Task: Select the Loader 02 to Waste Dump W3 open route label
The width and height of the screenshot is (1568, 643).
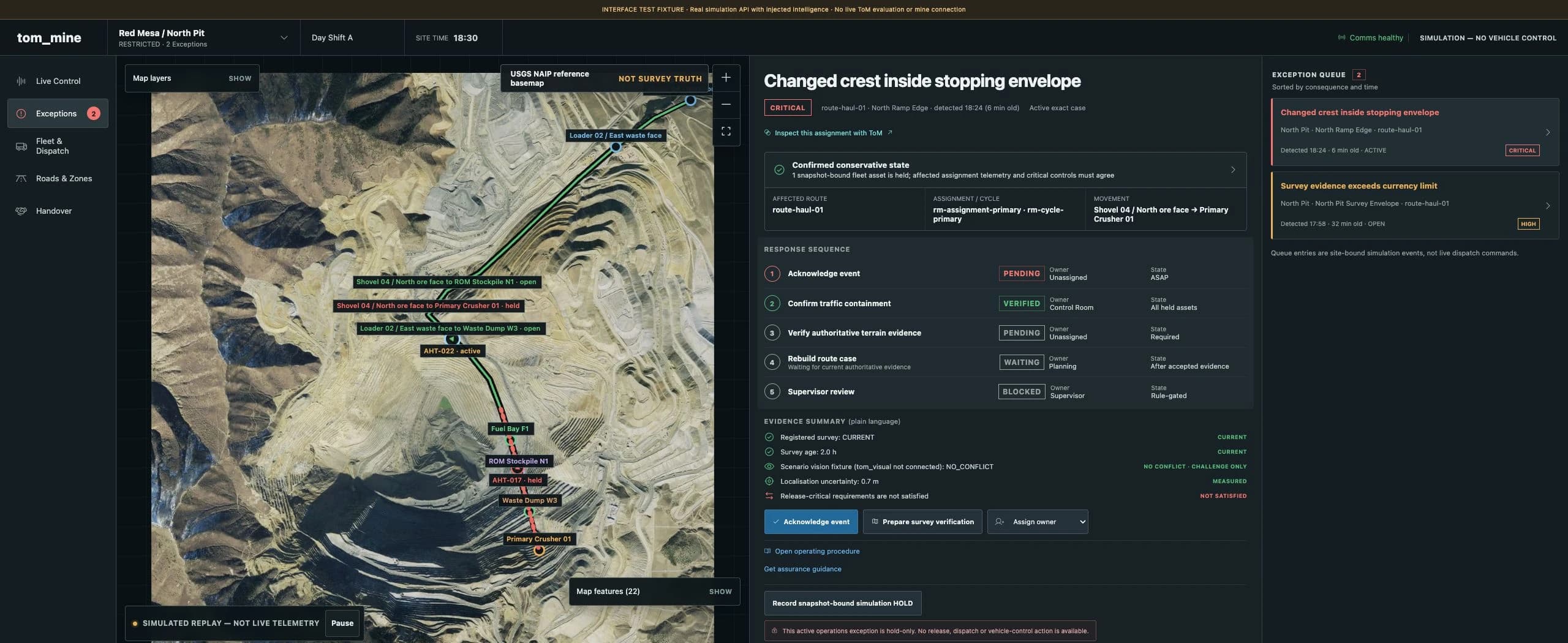Action: coord(450,328)
